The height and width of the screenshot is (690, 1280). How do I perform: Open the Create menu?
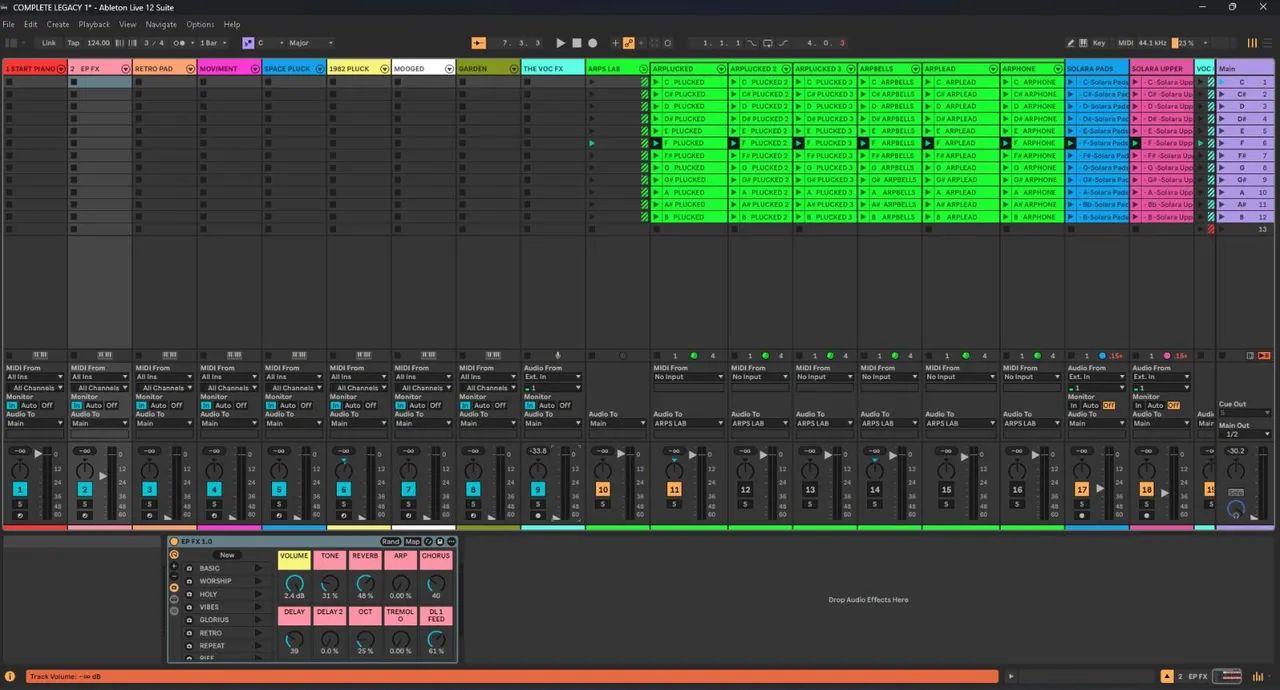tap(58, 24)
